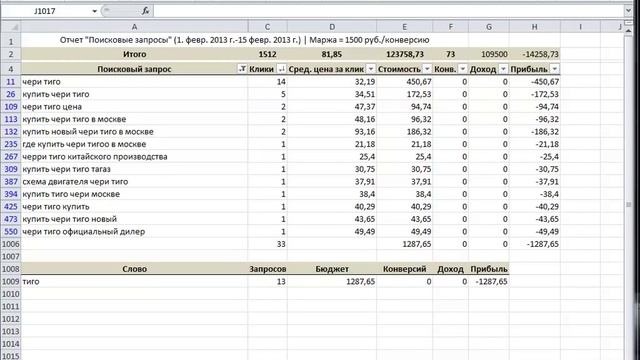Click cell 'купить чери тиго тагаз'
The image size is (640, 360).
(x=134, y=169)
